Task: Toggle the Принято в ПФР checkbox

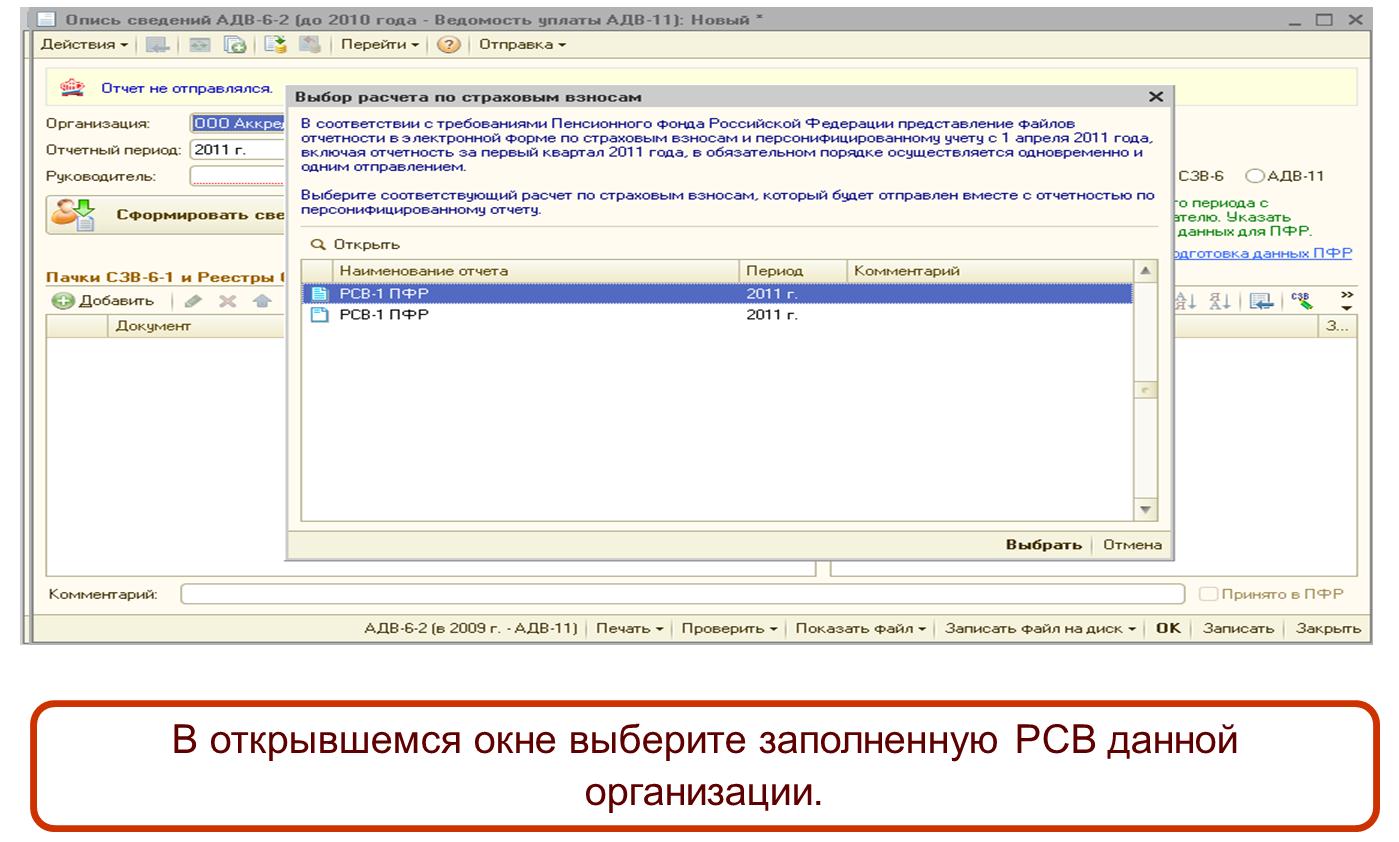Action: click(1208, 595)
